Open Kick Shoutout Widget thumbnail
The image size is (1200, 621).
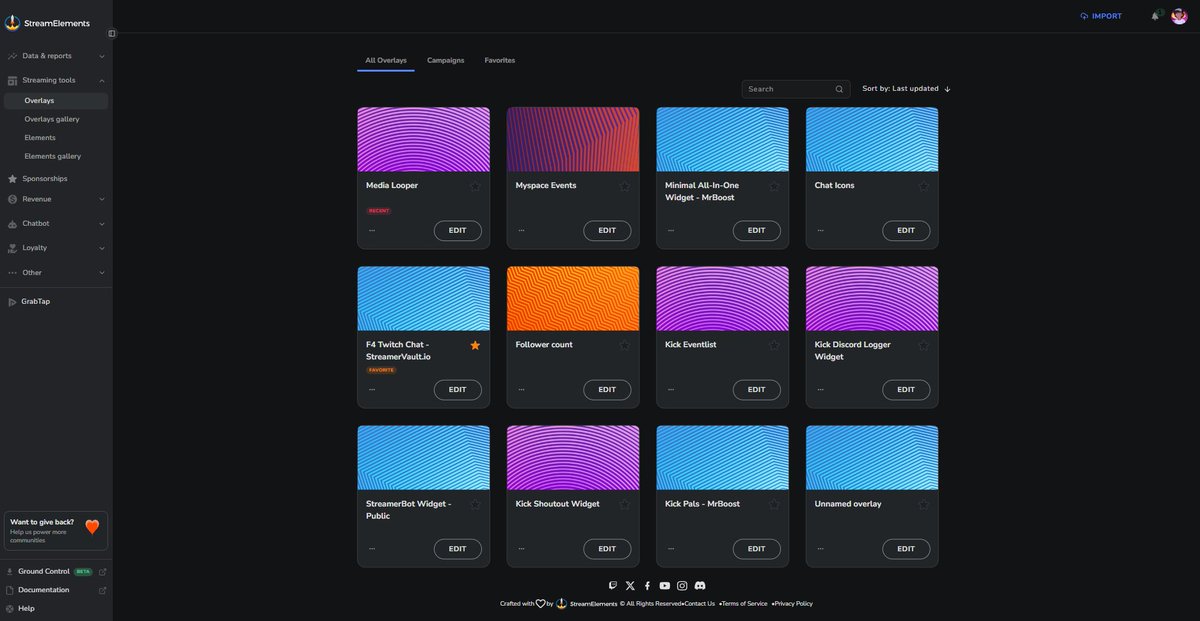coord(573,458)
